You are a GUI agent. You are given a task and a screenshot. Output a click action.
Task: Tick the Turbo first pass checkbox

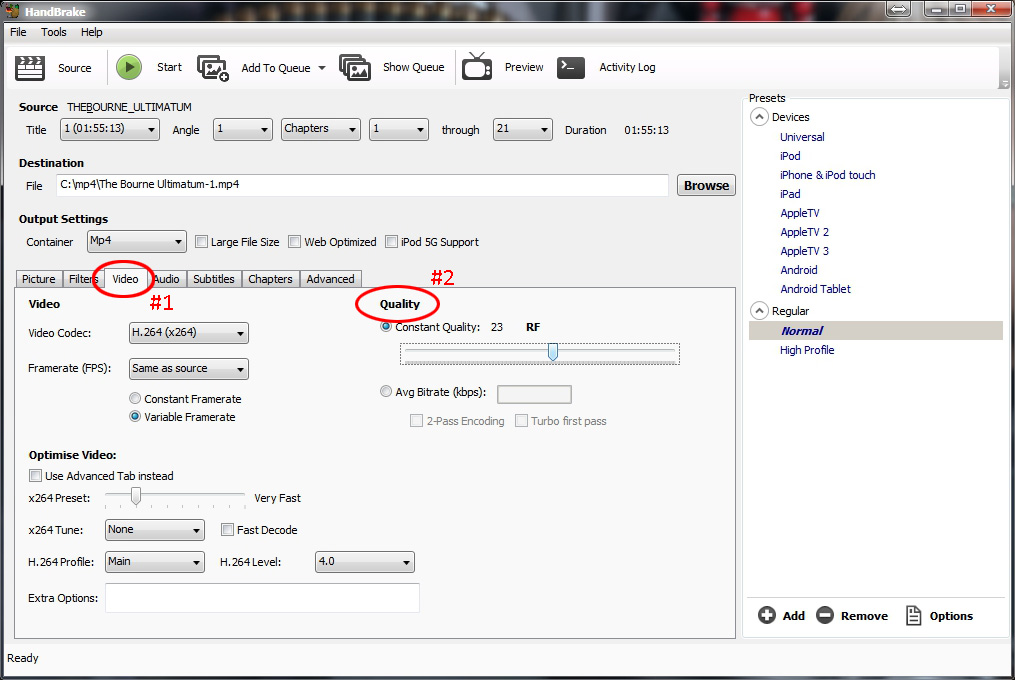point(521,421)
